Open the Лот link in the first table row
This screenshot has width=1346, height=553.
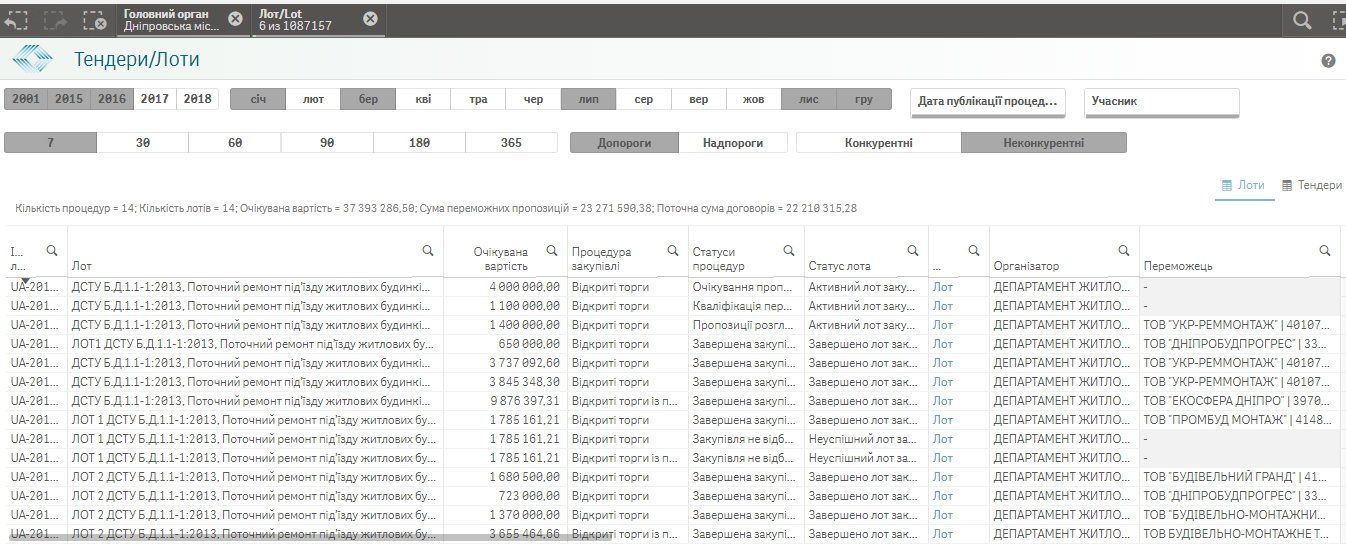point(942,287)
